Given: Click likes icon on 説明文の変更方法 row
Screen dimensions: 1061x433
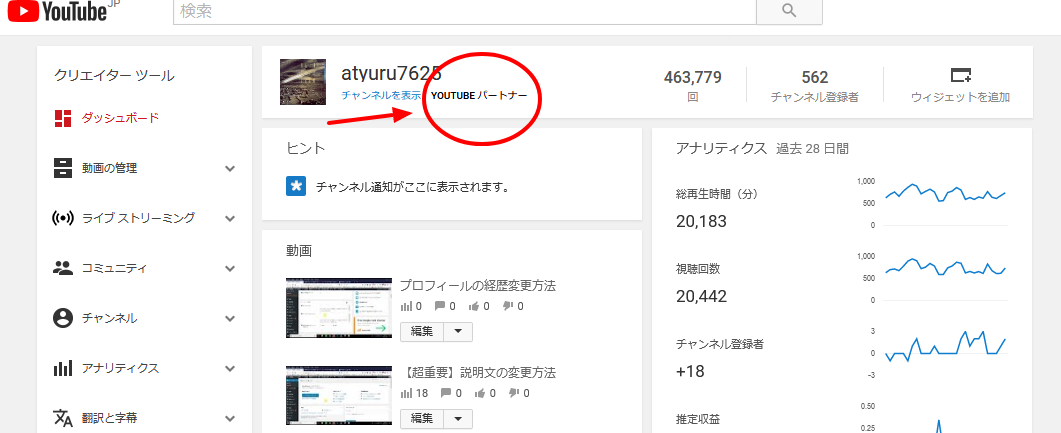Looking at the screenshot, I should [x=480, y=393].
